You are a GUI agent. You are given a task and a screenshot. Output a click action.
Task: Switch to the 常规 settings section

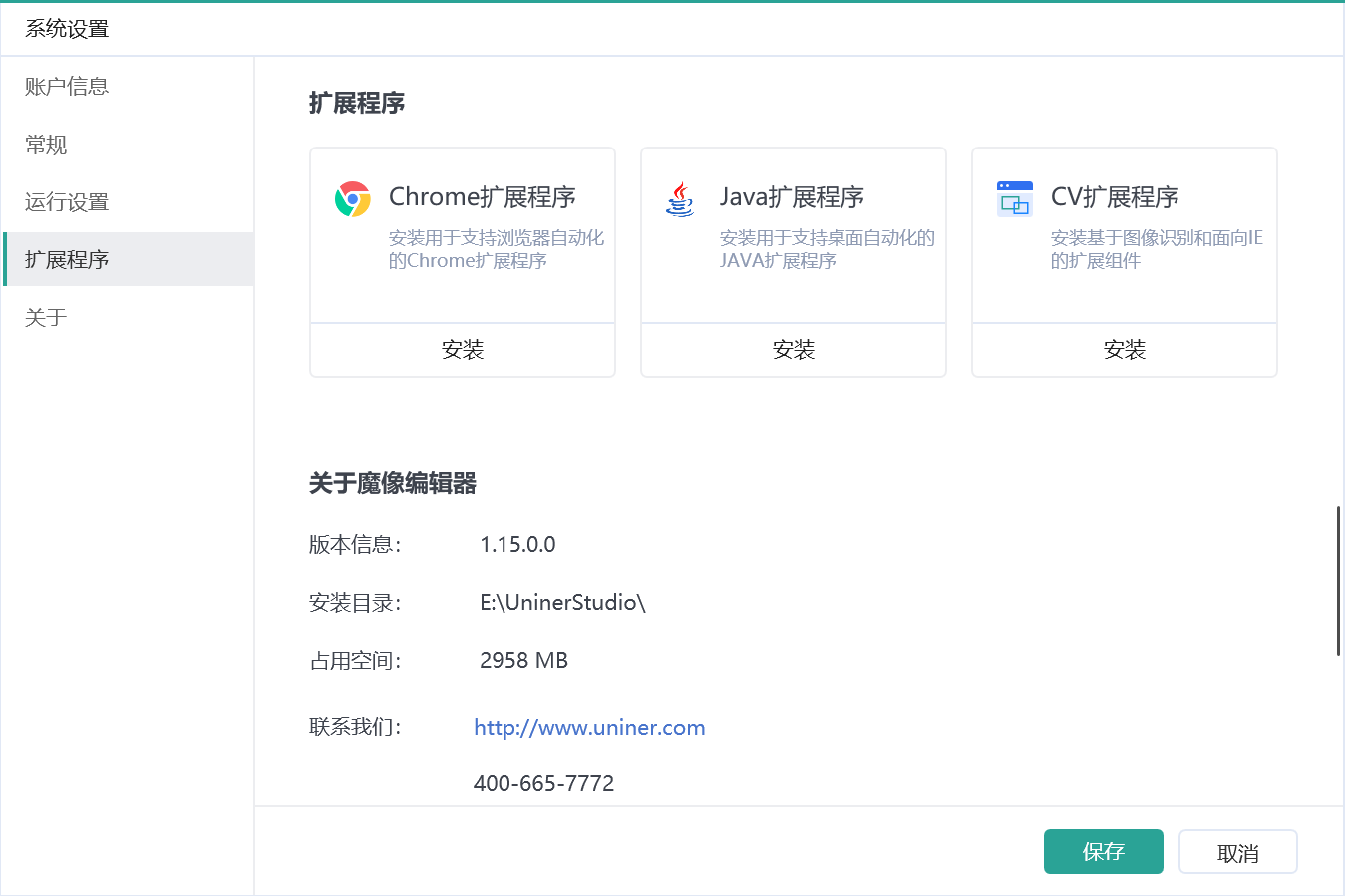[128, 145]
